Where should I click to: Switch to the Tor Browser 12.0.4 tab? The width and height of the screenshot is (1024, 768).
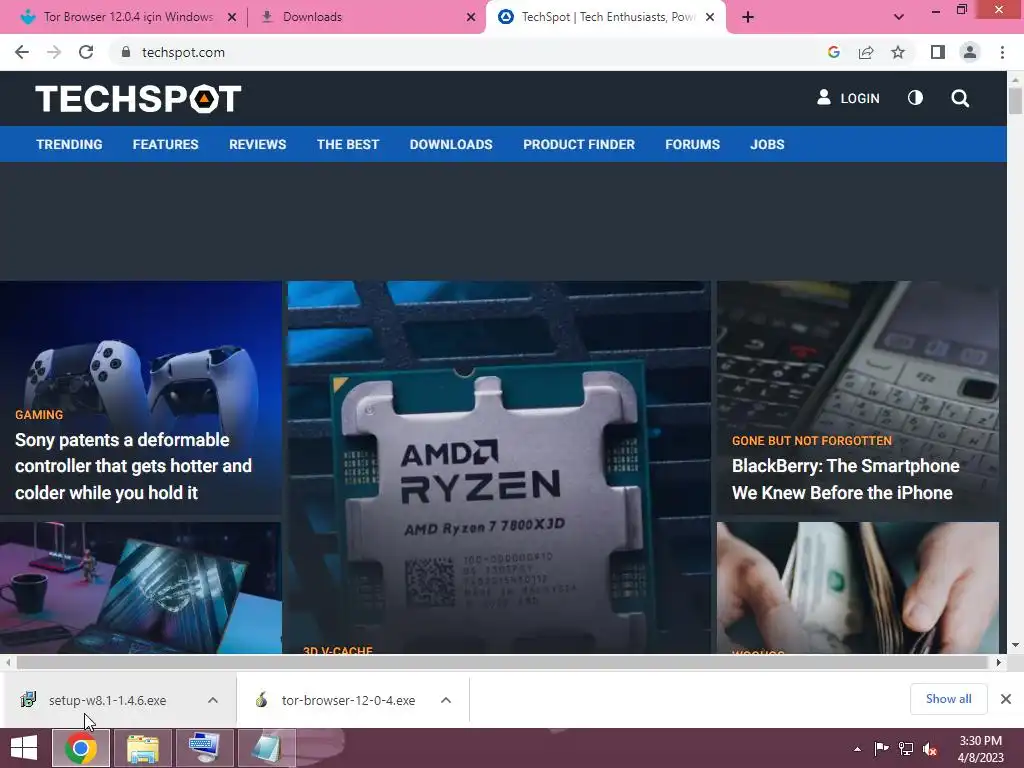click(x=127, y=17)
